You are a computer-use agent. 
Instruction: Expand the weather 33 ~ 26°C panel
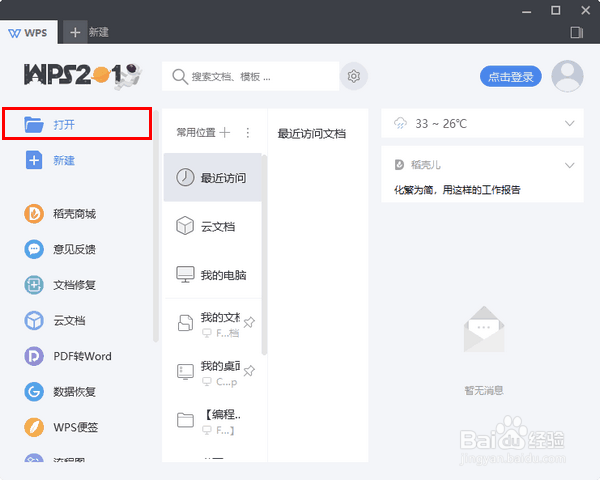click(x=569, y=123)
